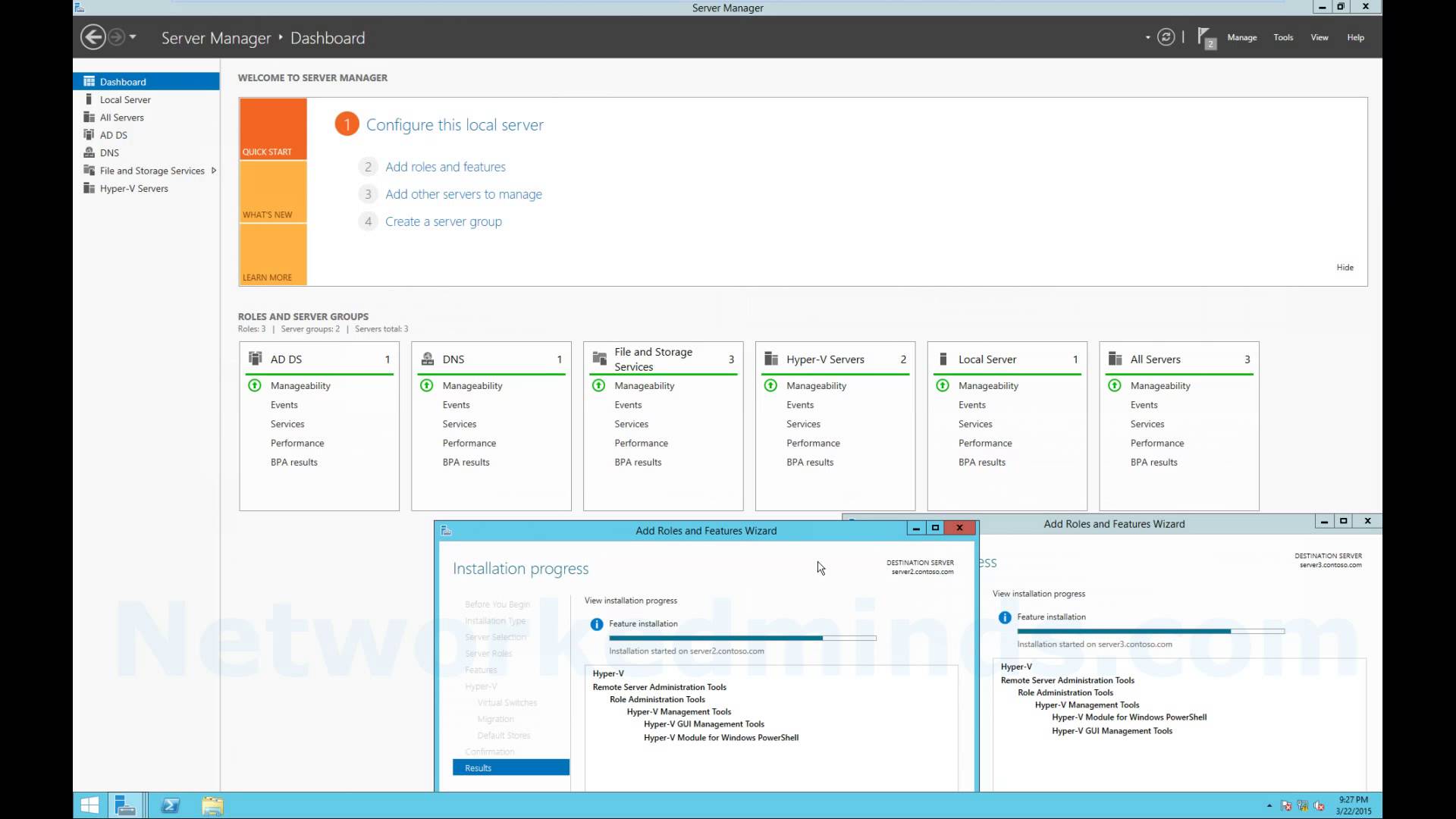Screen dimensions: 1456x819
Task: Select Results step in server2 wizard
Action: click(x=511, y=767)
